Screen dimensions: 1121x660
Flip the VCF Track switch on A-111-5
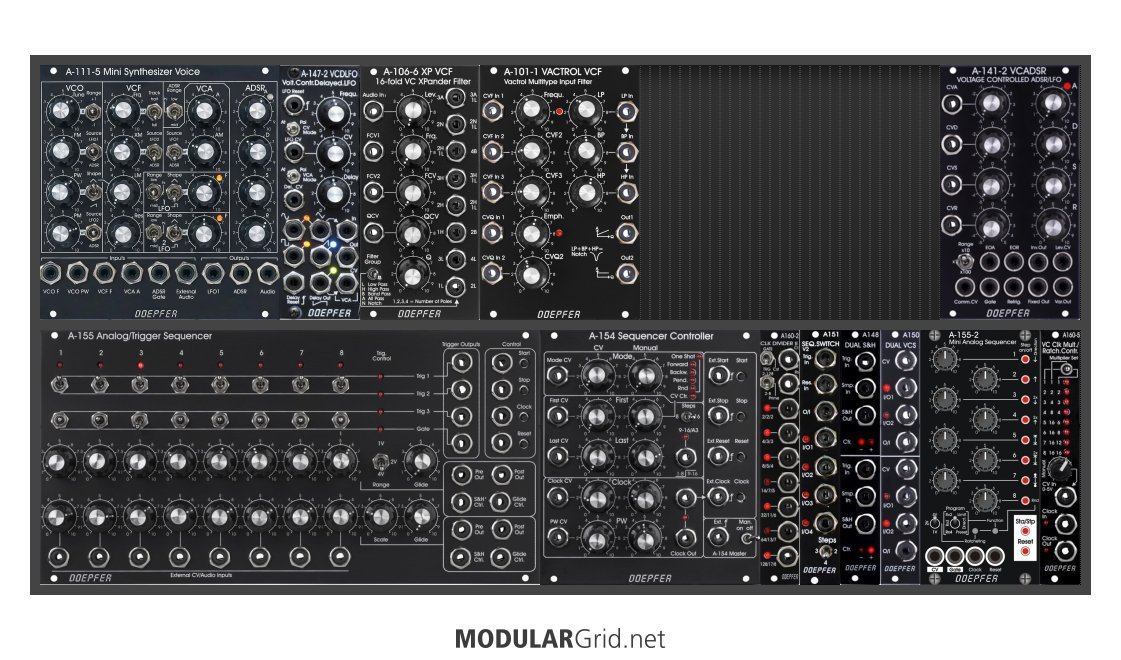[x=154, y=112]
